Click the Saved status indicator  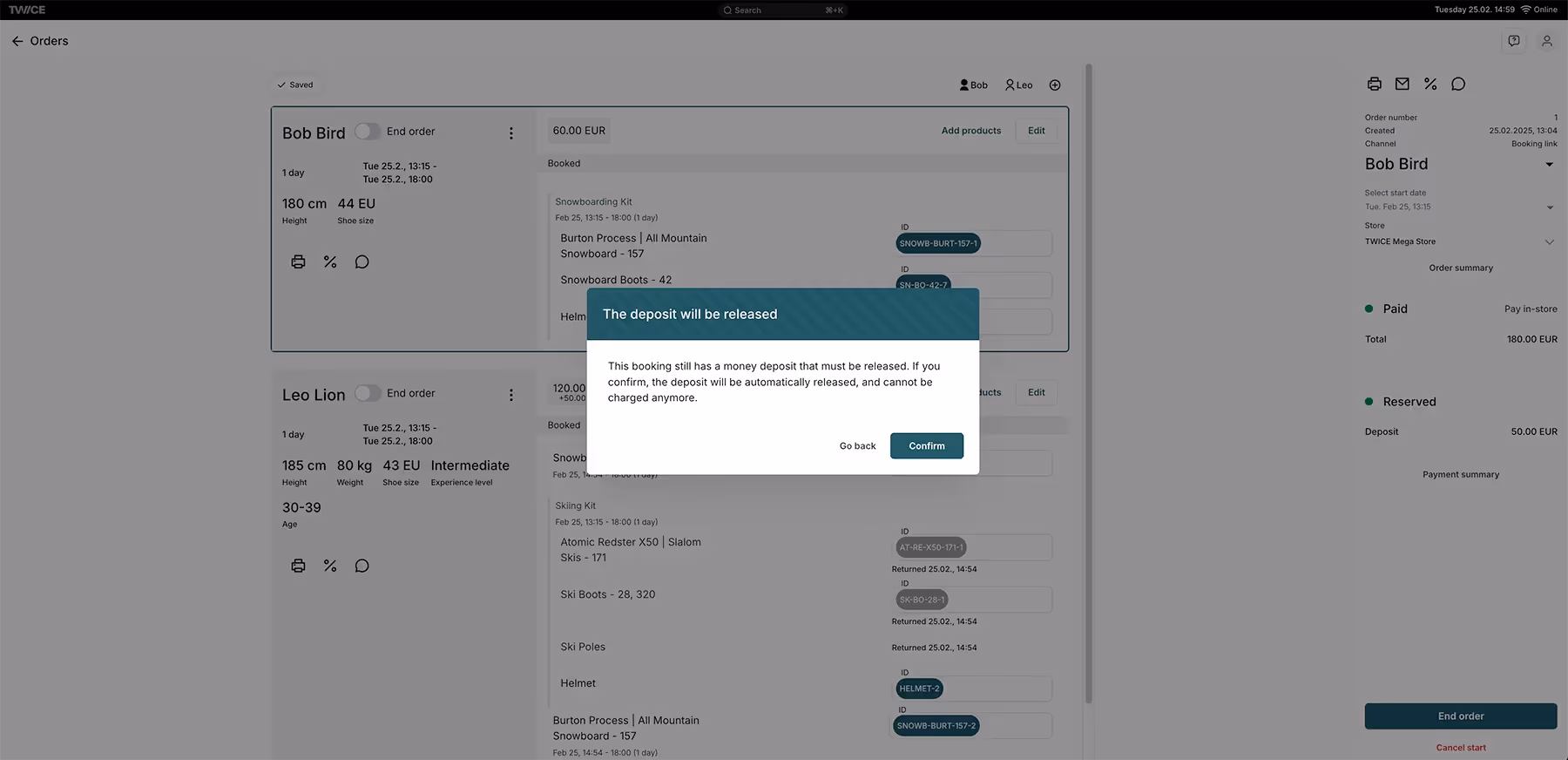tap(295, 85)
